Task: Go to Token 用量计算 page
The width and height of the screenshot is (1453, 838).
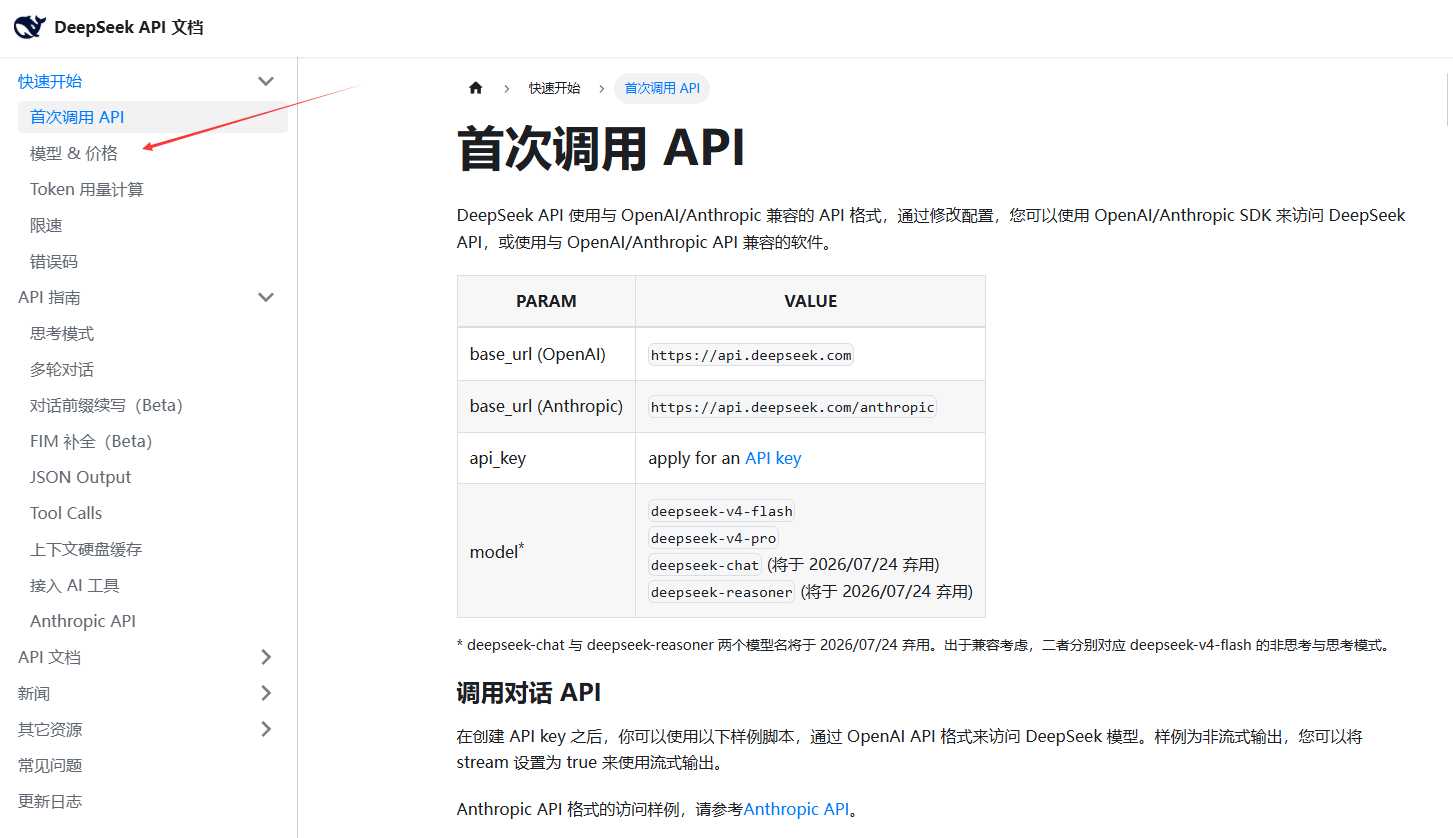Action: click(87, 189)
